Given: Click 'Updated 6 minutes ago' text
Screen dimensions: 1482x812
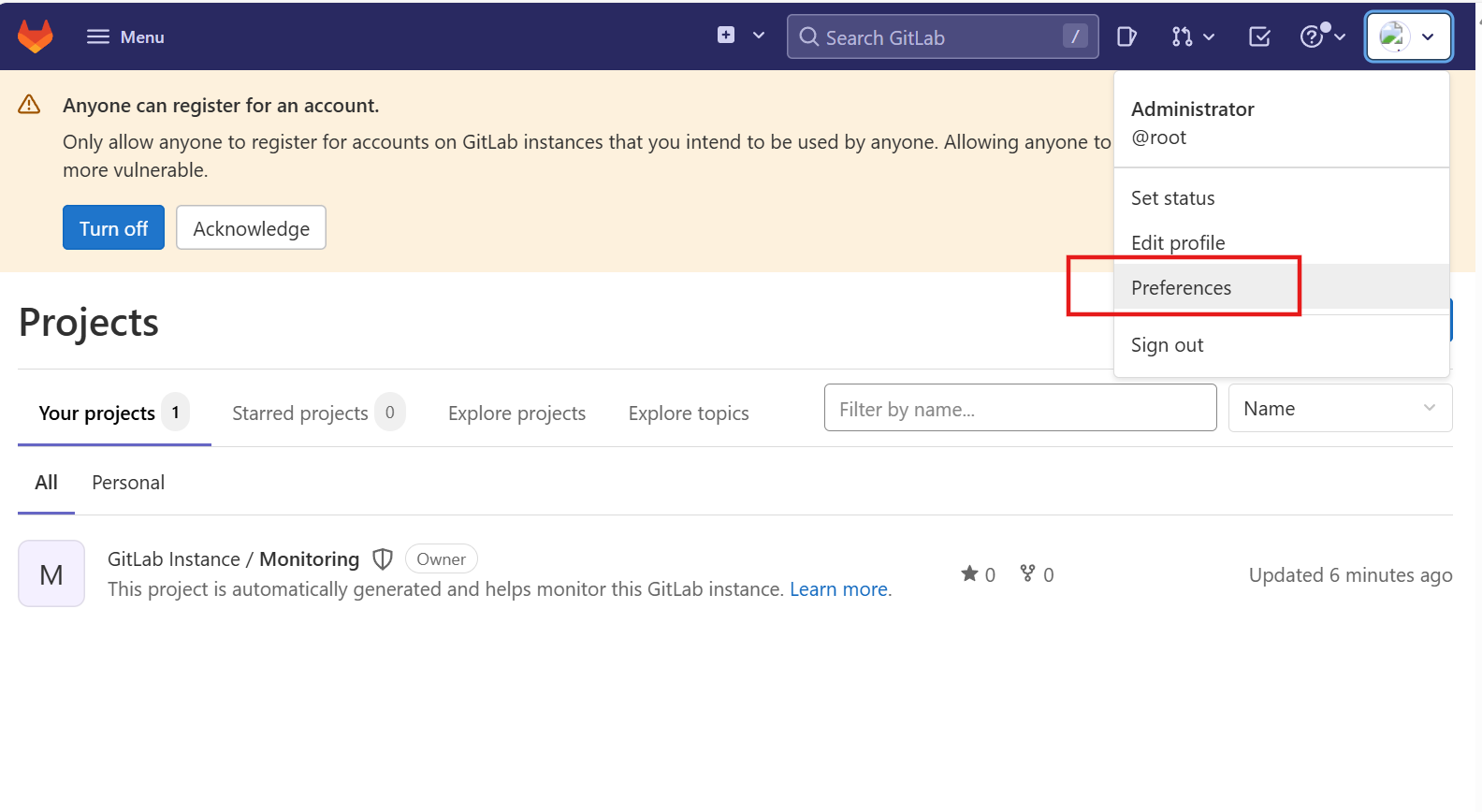Looking at the screenshot, I should 1350,574.
